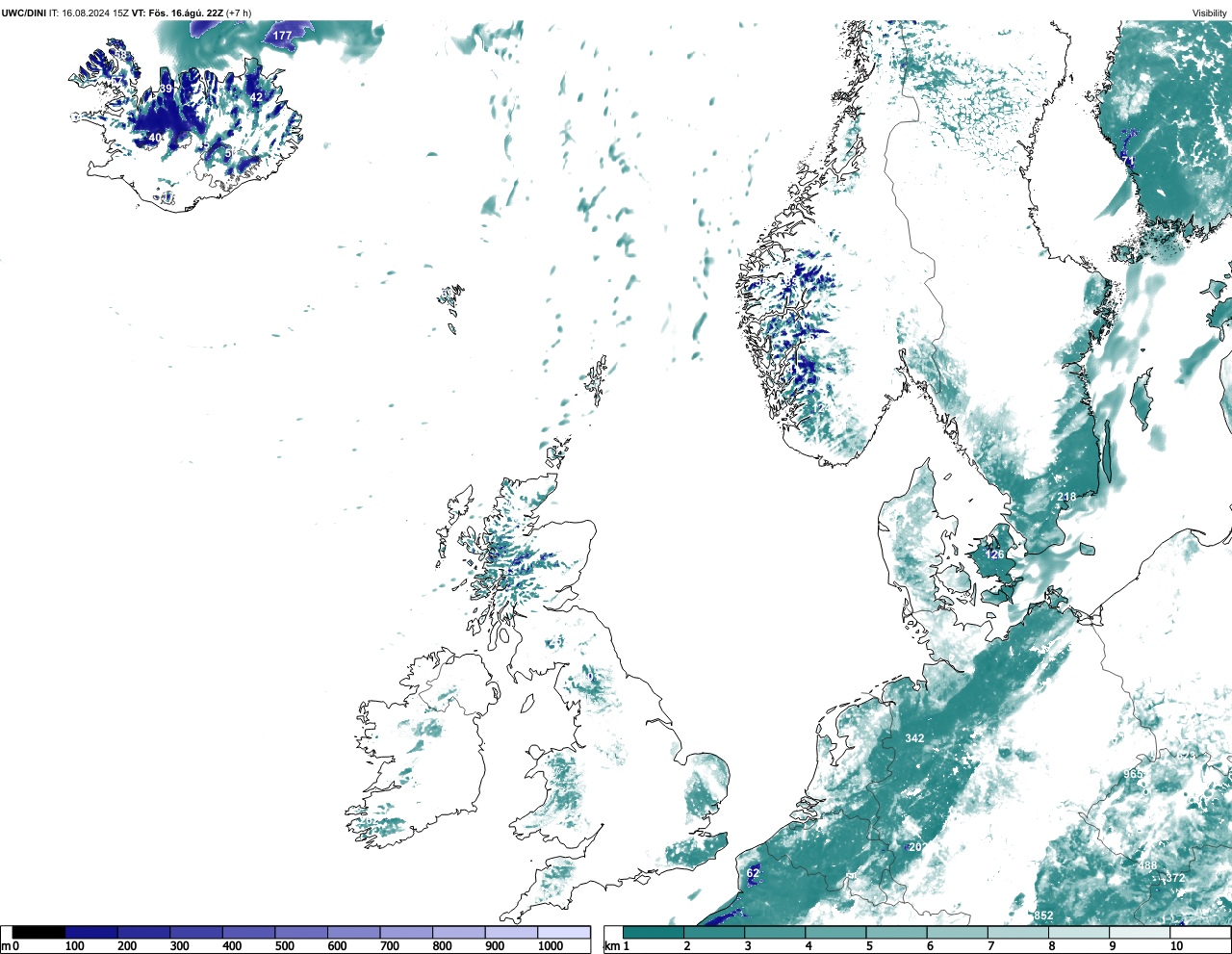Click the '218' value over southern Sweden

(x=1066, y=497)
